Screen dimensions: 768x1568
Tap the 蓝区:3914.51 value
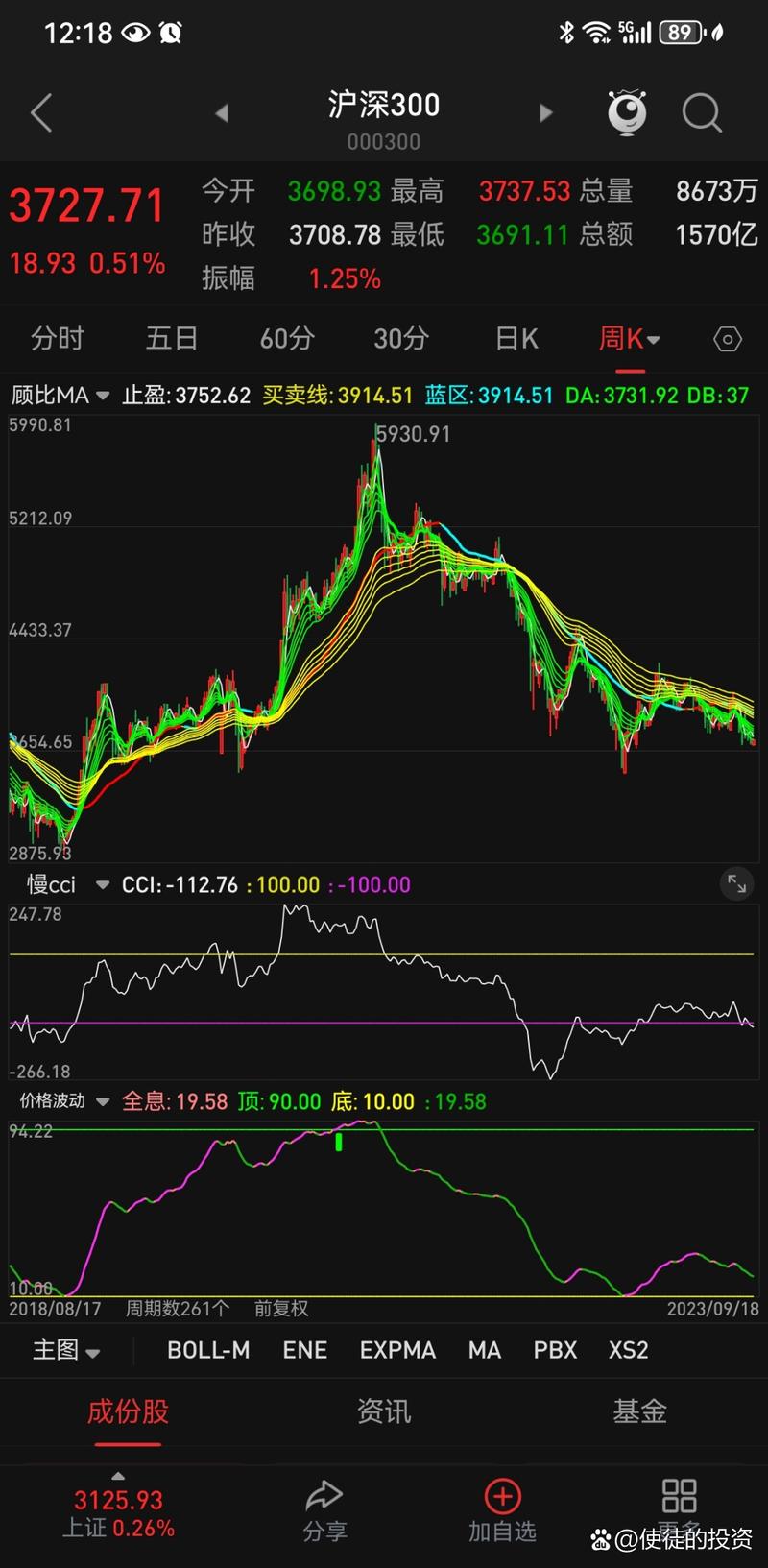[490, 396]
